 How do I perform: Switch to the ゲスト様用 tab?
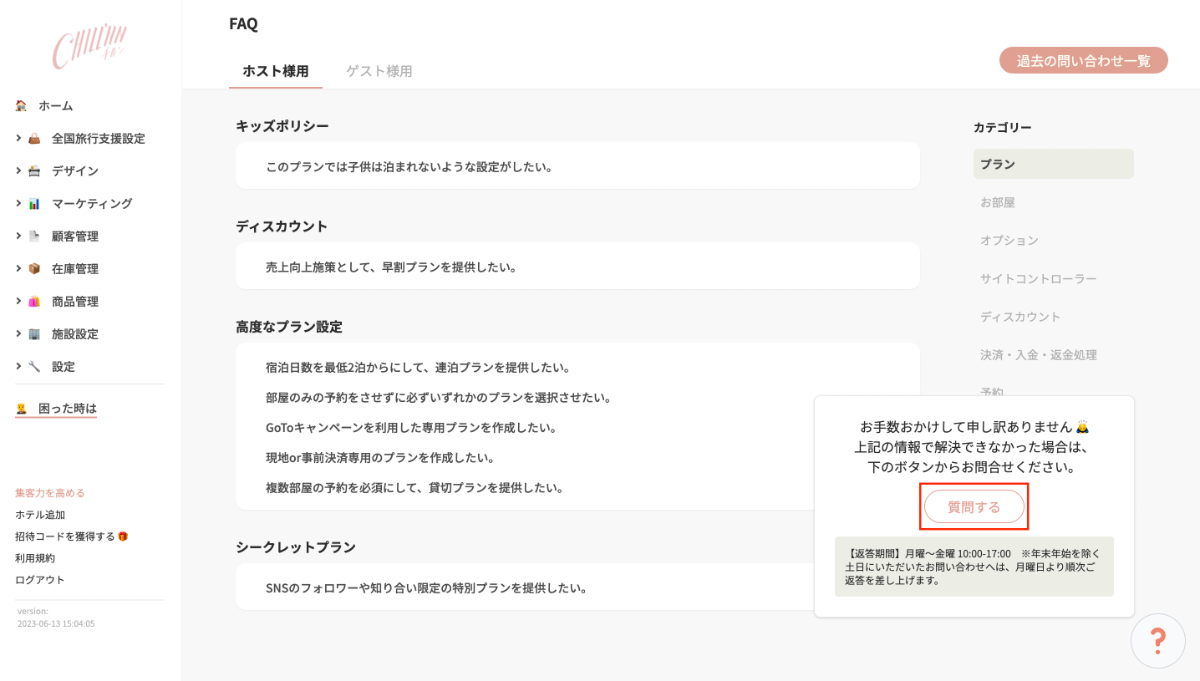pyautogui.click(x=379, y=71)
